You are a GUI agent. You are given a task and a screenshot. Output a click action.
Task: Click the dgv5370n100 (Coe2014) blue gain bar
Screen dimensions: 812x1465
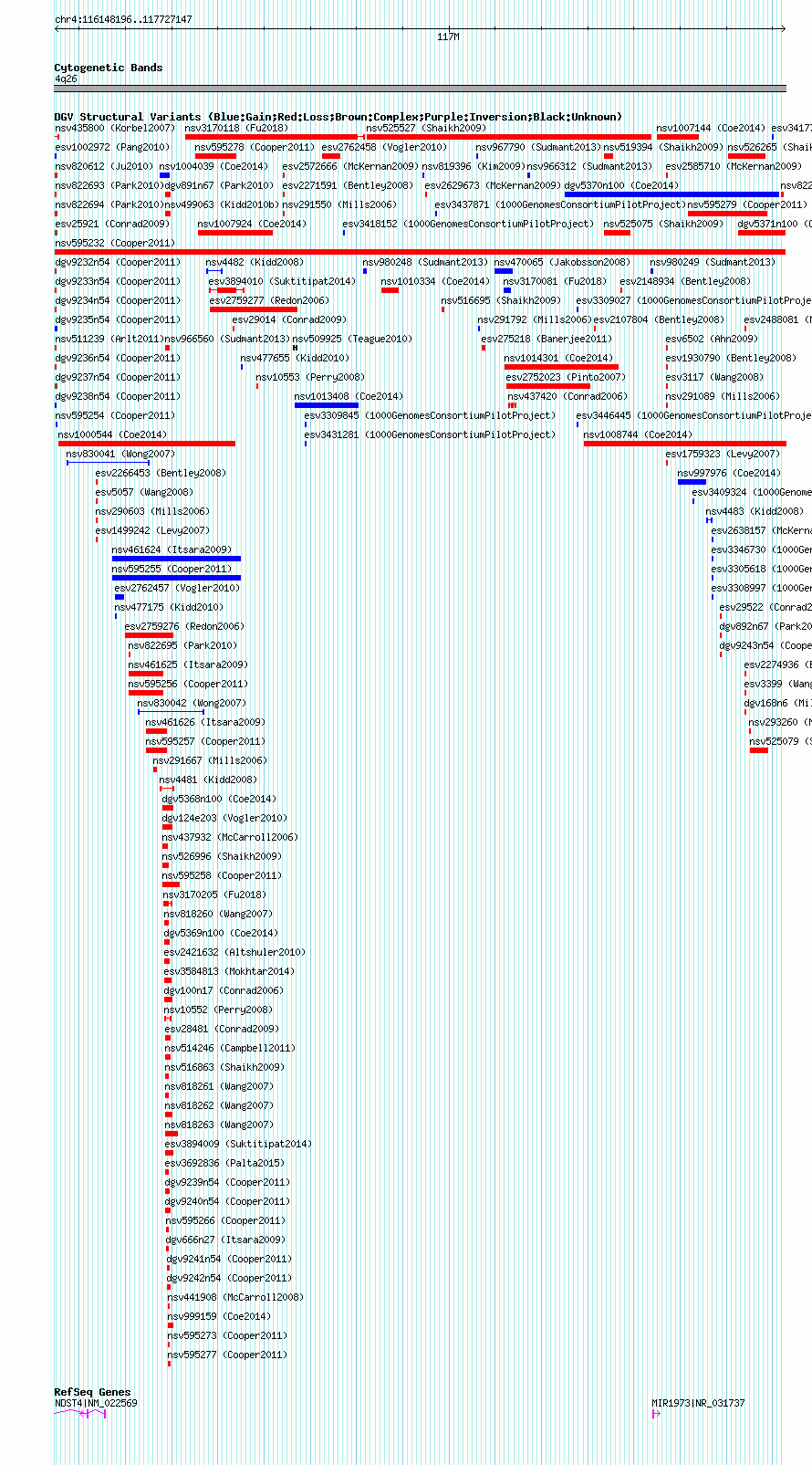672,194
